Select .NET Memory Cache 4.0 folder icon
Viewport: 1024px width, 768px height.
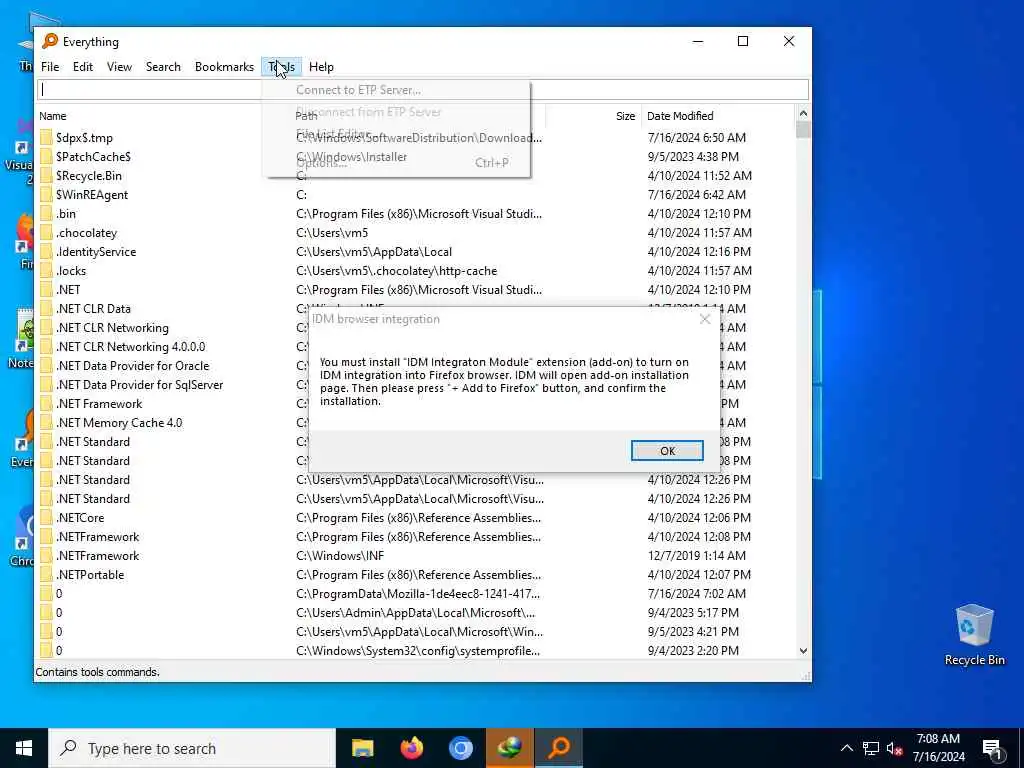pos(46,423)
